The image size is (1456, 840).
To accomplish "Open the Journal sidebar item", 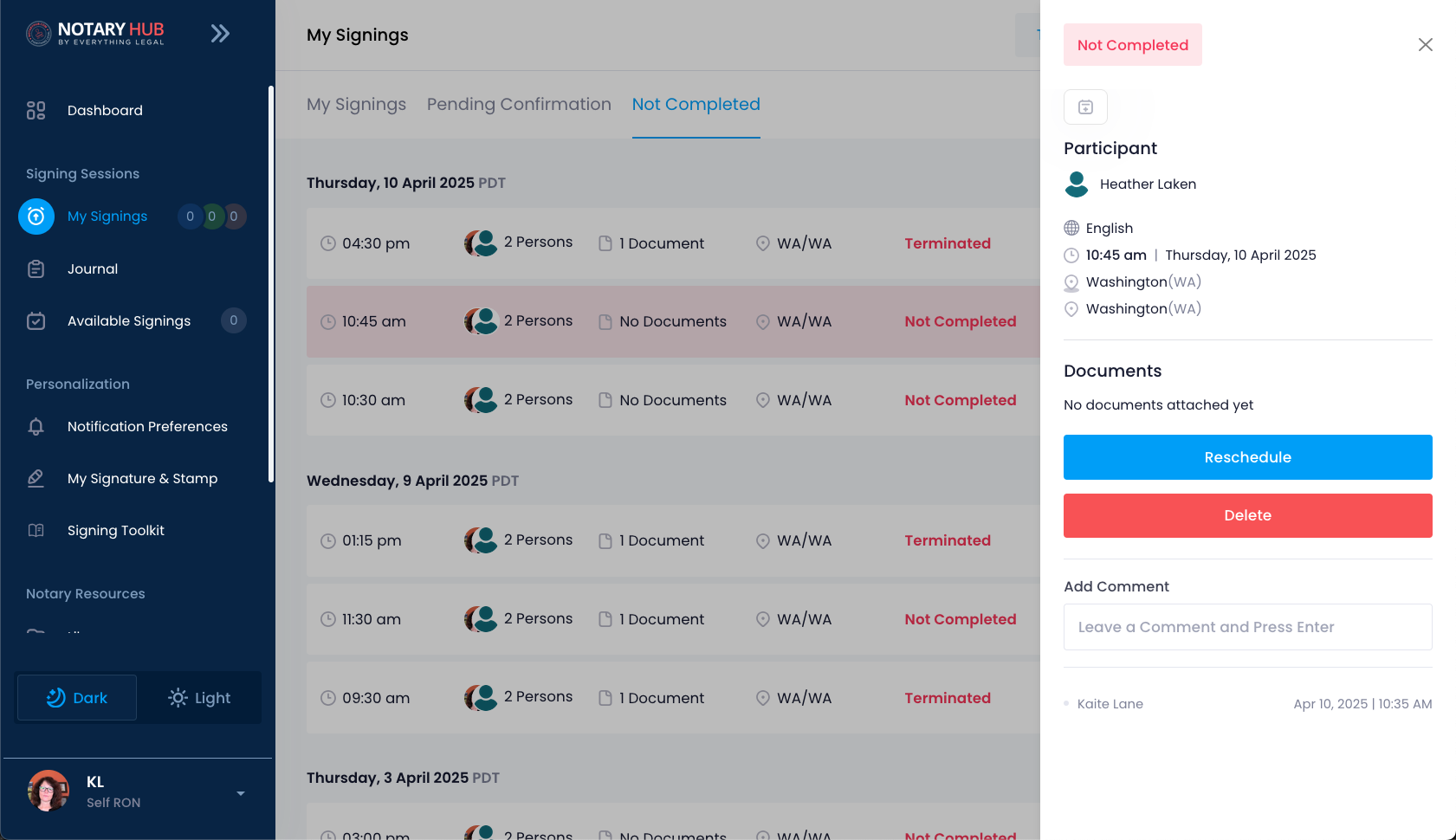I will 93,268.
